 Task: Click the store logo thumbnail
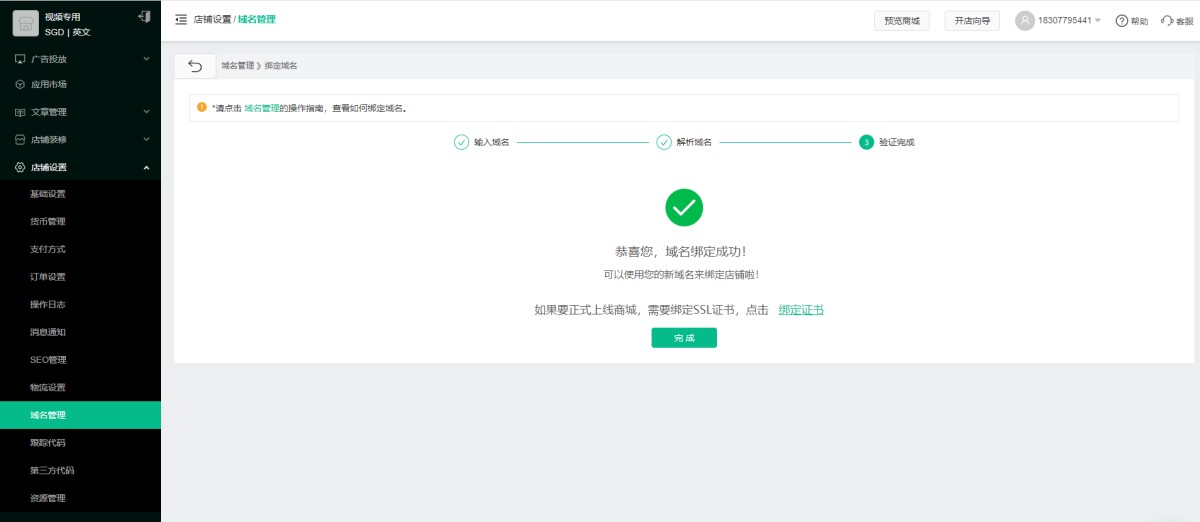(x=25, y=24)
